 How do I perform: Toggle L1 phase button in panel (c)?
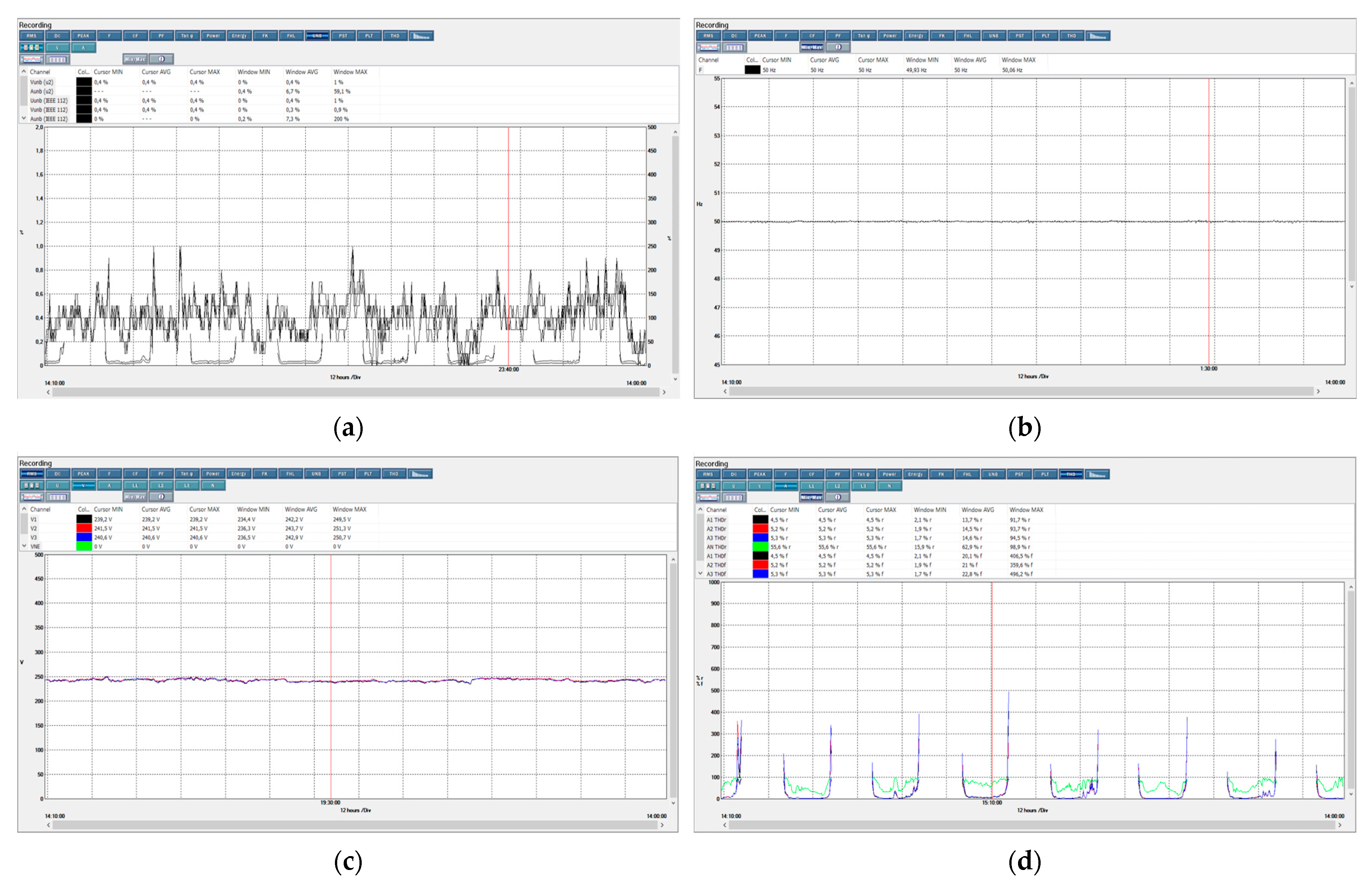136,485
